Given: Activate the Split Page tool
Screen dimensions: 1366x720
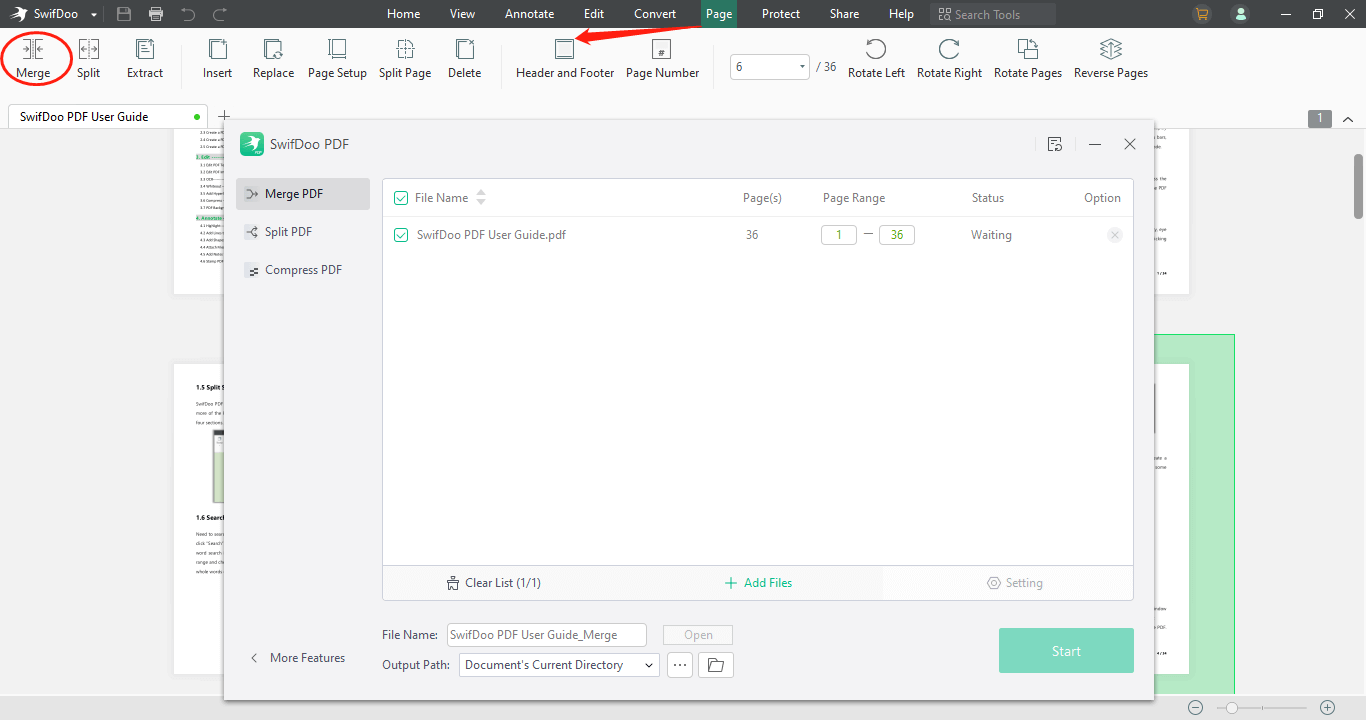Looking at the screenshot, I should coord(405,59).
